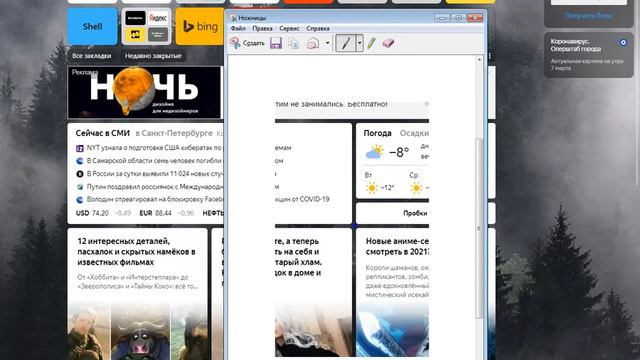The height and width of the screenshot is (360, 640).
Task: Open the Shell bookmark tile in browser
Action: tap(92, 27)
